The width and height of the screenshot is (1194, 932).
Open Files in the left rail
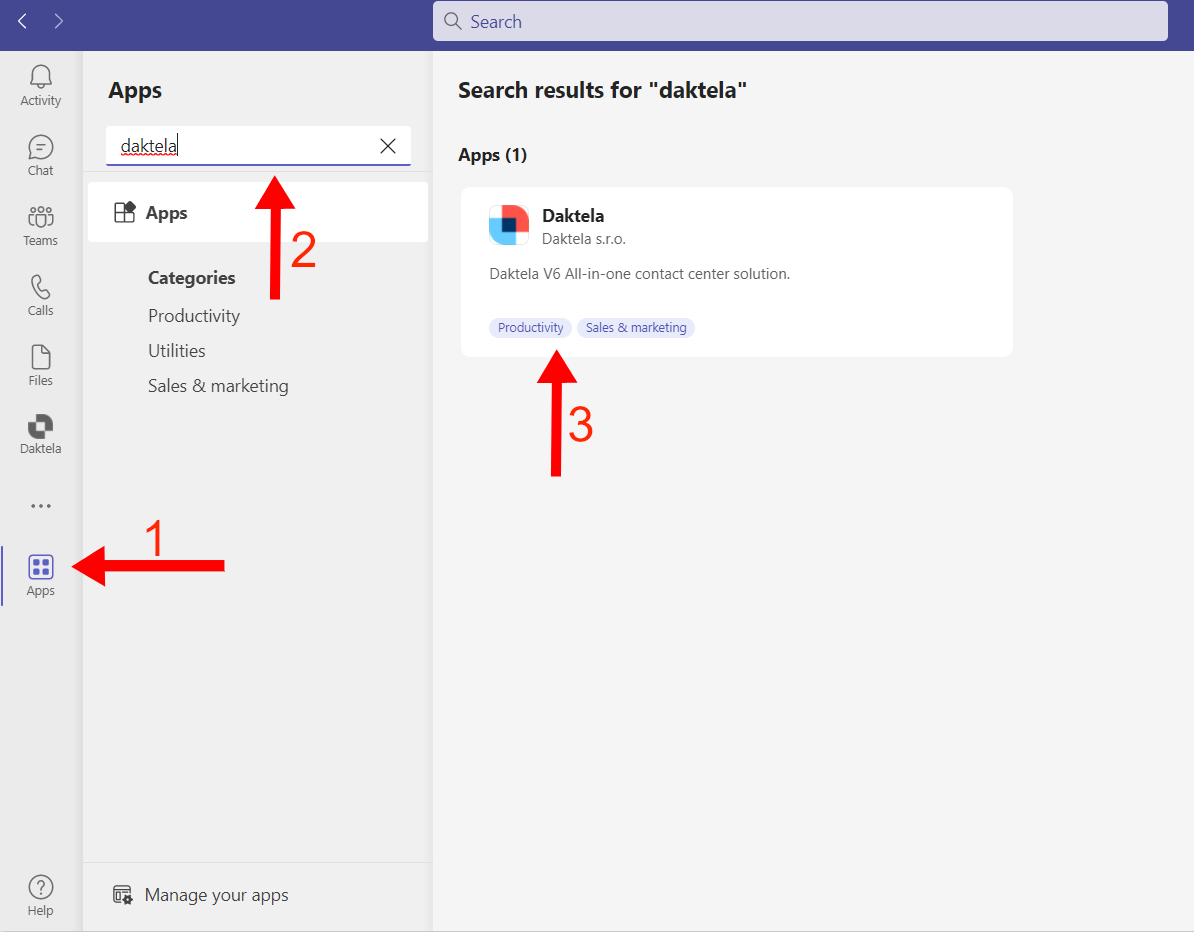click(x=40, y=365)
